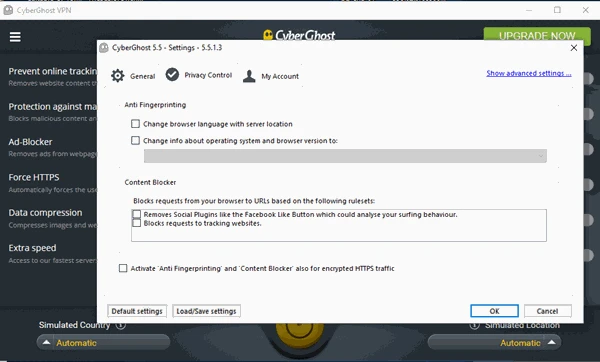
Task: Click the Simulated Location info icon
Action: coord(474,325)
